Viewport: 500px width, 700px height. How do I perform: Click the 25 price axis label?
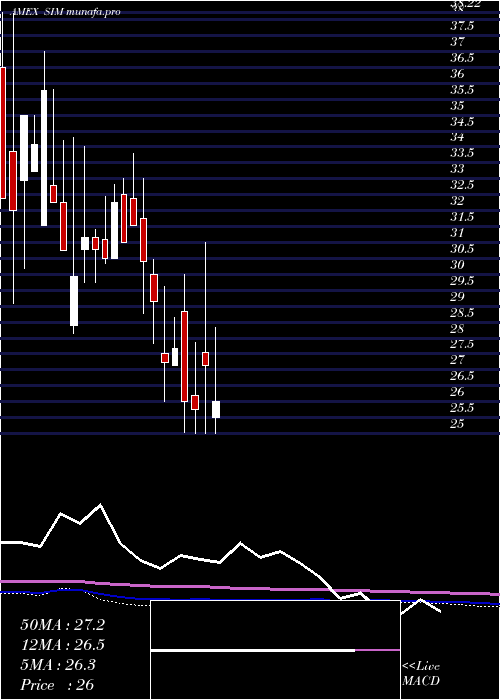point(458,424)
